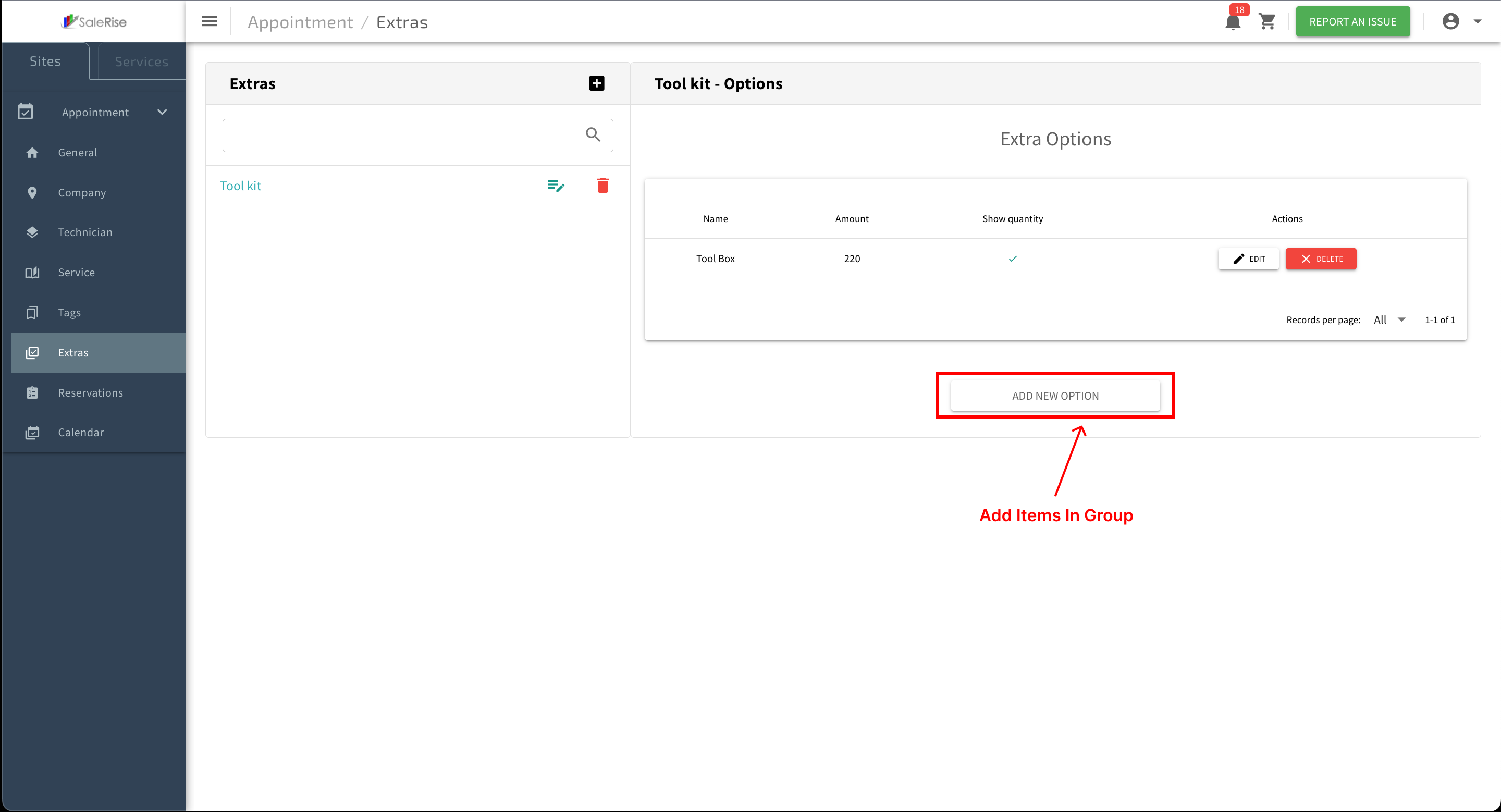Delete Tool kit using trash icon

point(602,186)
